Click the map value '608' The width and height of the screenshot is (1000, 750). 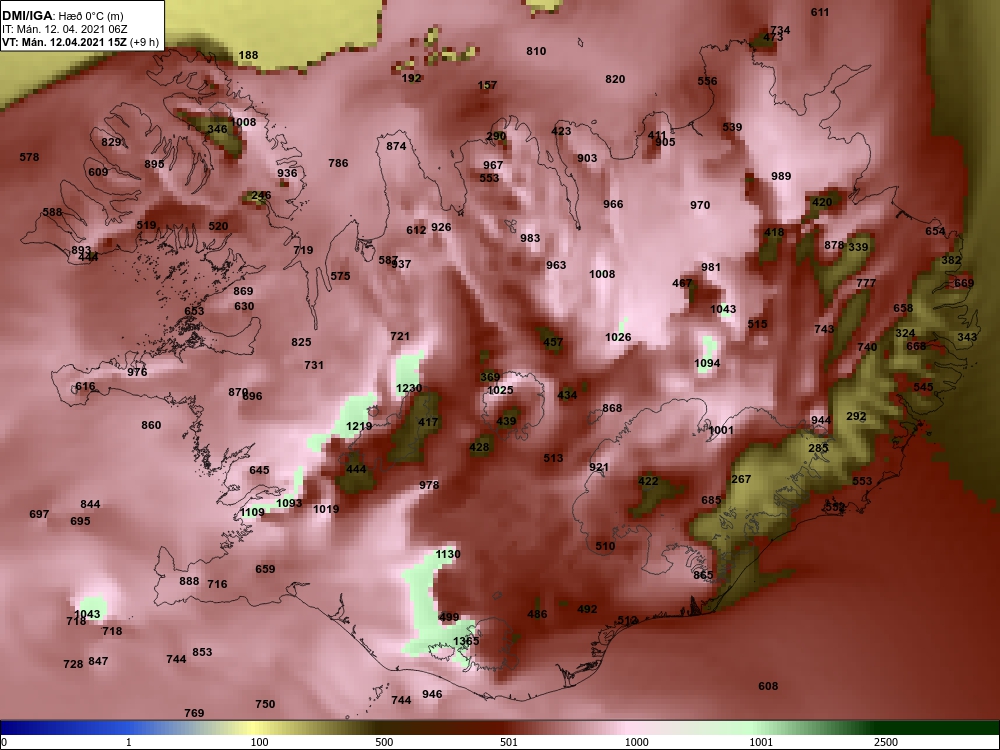(x=768, y=686)
